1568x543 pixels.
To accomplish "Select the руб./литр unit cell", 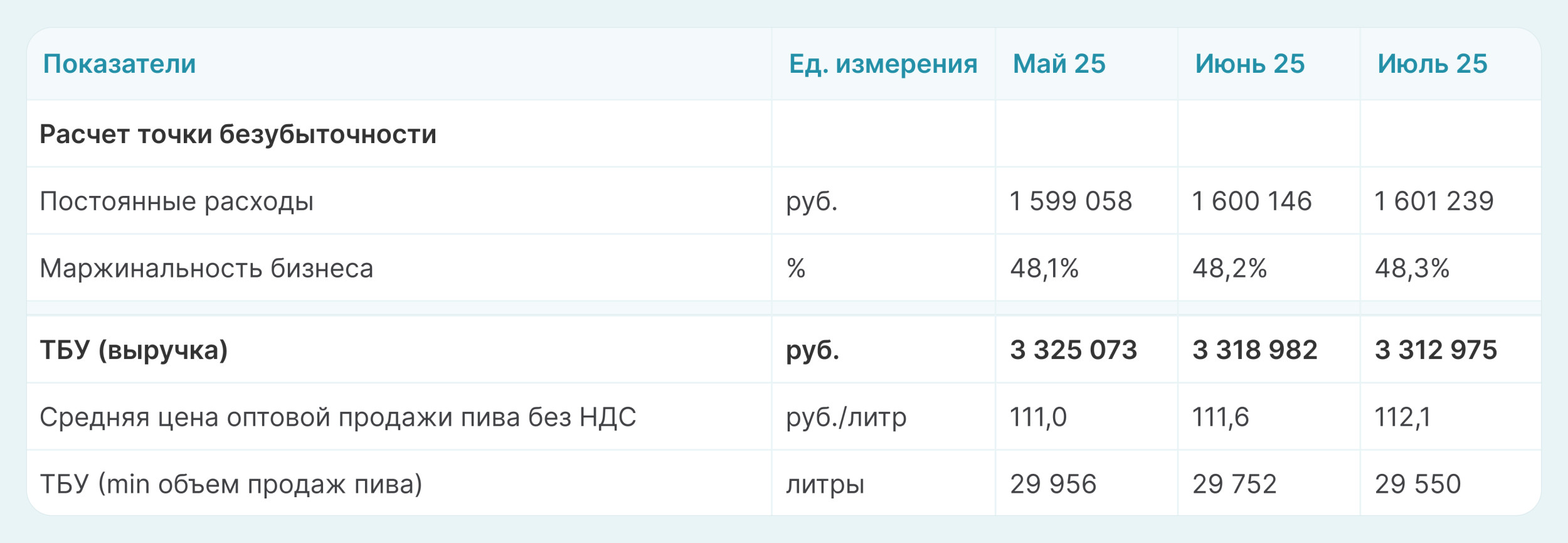I will (x=846, y=417).
